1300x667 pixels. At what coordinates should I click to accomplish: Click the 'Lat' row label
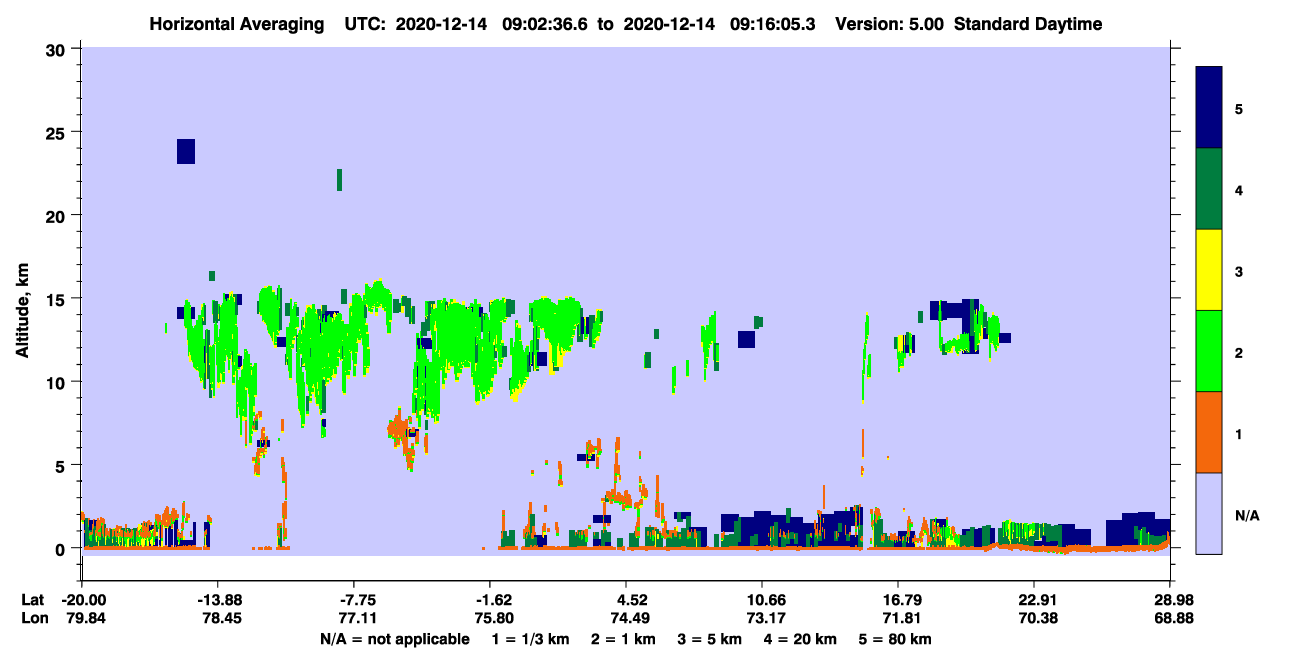tap(32, 600)
